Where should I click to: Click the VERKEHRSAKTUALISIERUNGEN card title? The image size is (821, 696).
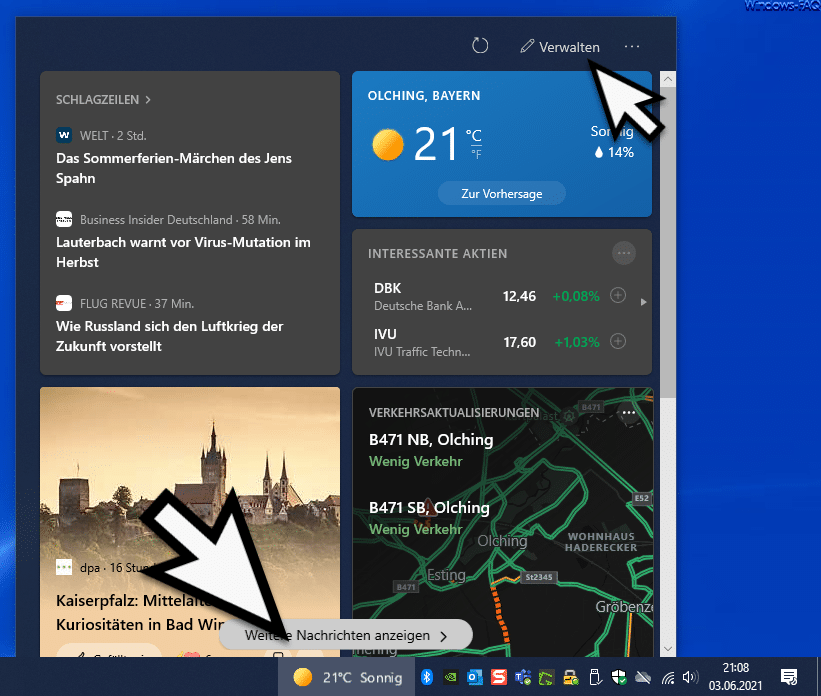tap(454, 413)
